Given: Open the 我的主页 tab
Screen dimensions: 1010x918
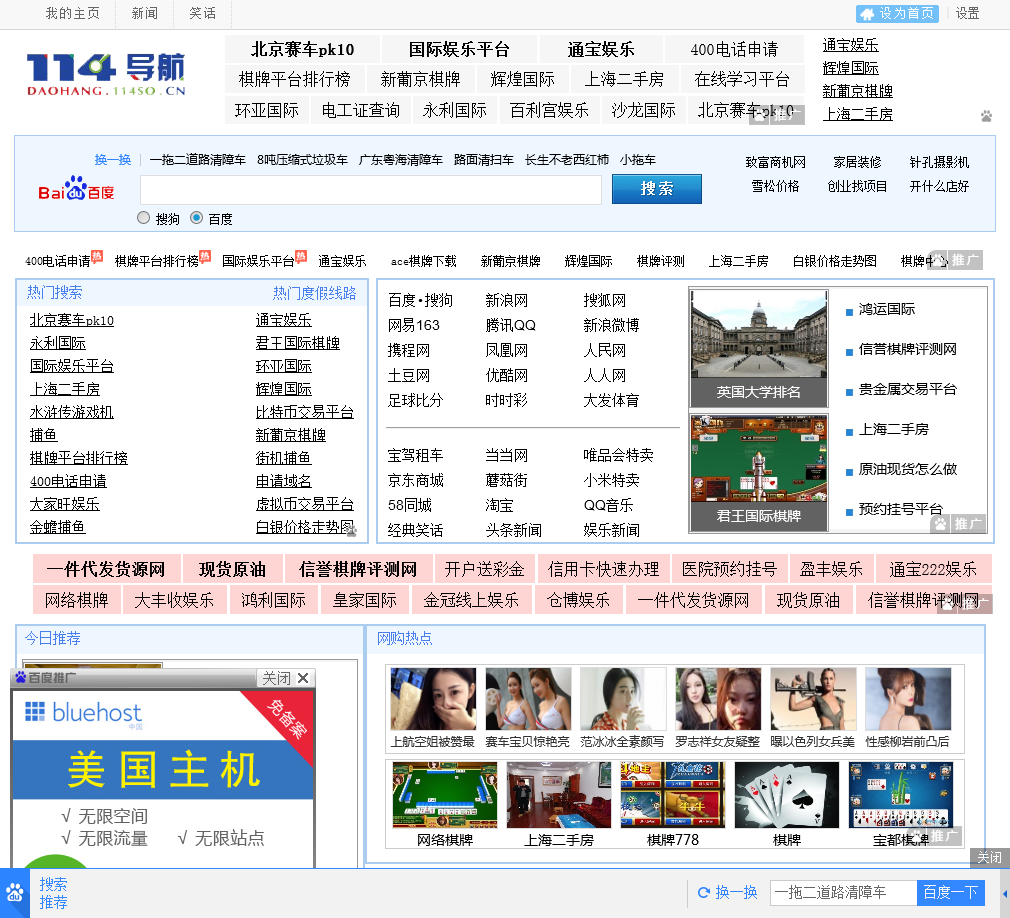Looking at the screenshot, I should [x=73, y=14].
